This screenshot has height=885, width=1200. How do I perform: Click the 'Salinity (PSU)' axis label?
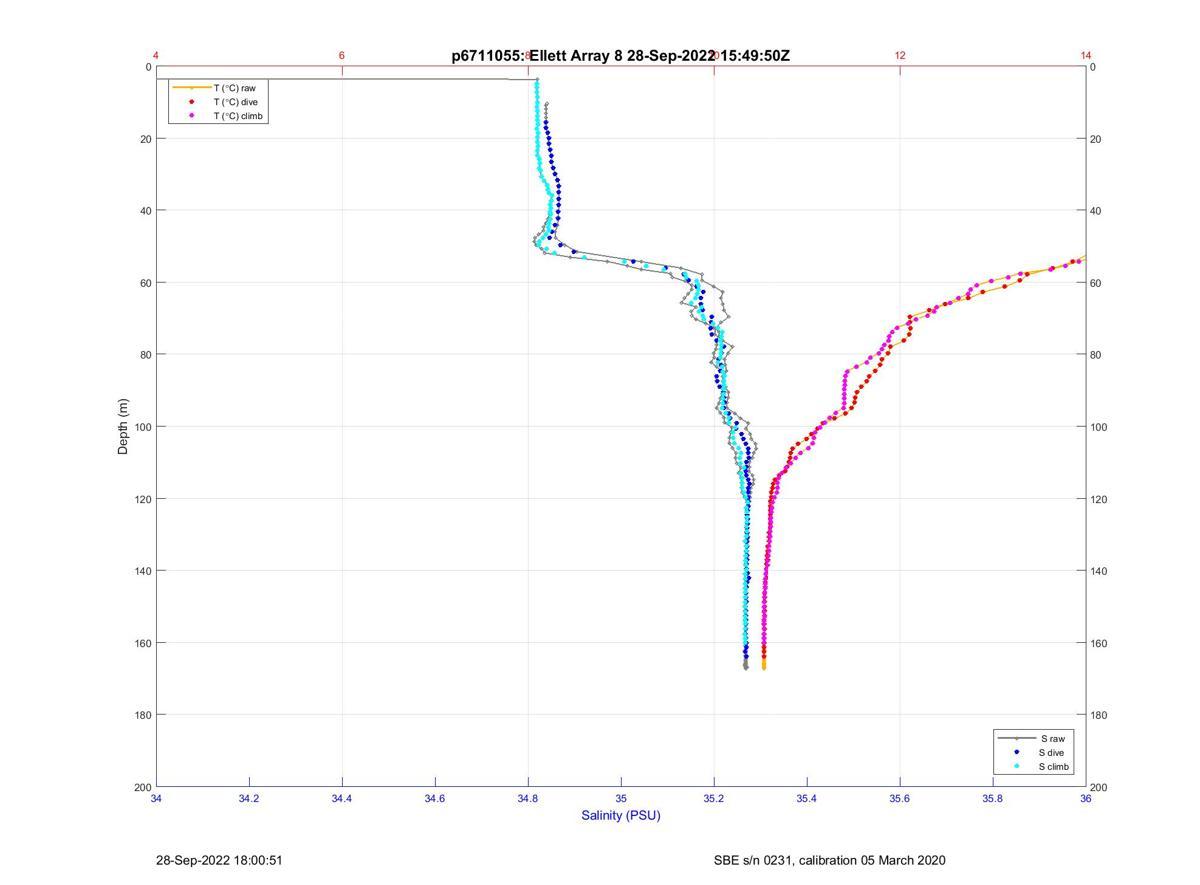[x=621, y=815]
